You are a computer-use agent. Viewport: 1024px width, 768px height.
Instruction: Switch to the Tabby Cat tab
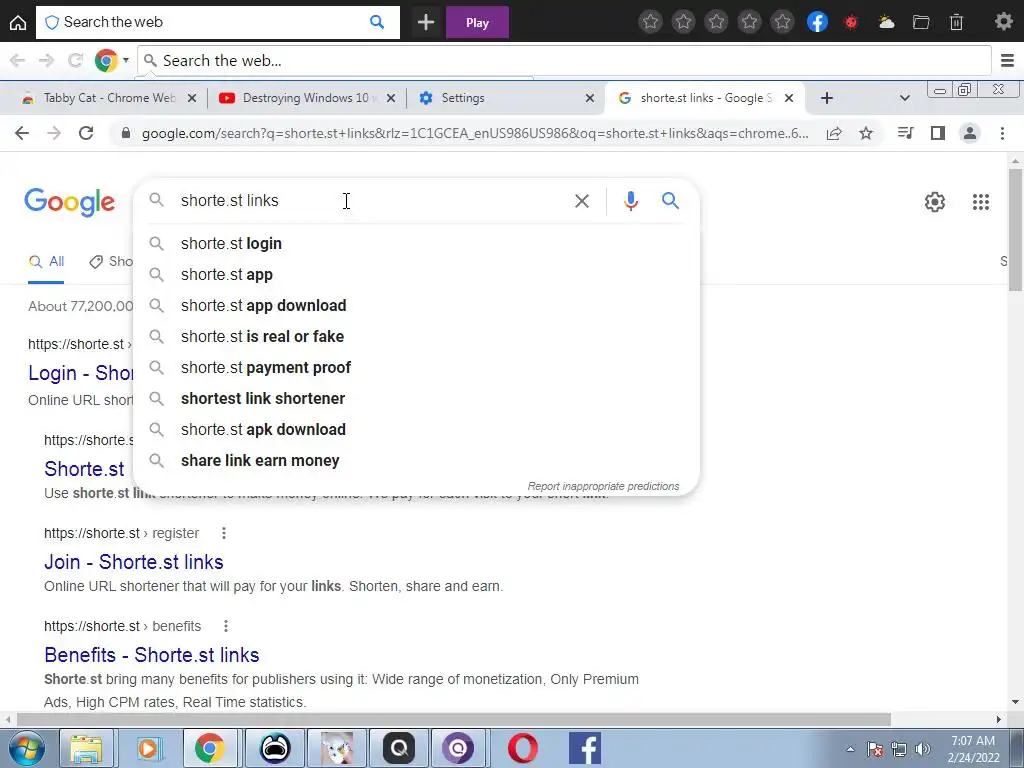tap(109, 98)
